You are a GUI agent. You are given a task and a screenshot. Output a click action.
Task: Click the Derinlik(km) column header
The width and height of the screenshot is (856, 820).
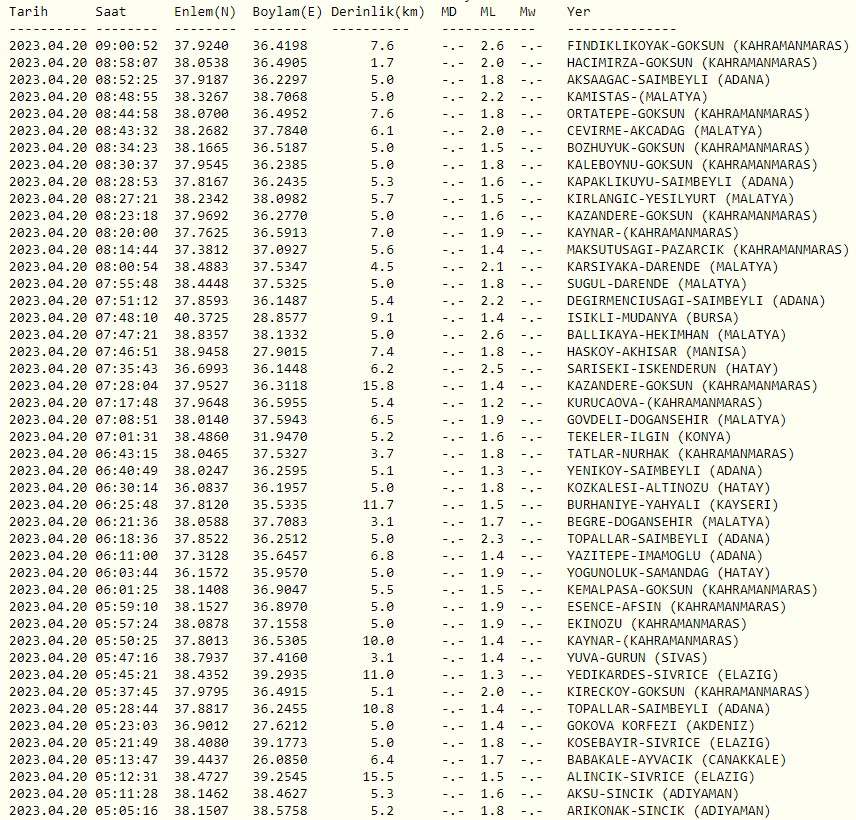(378, 11)
